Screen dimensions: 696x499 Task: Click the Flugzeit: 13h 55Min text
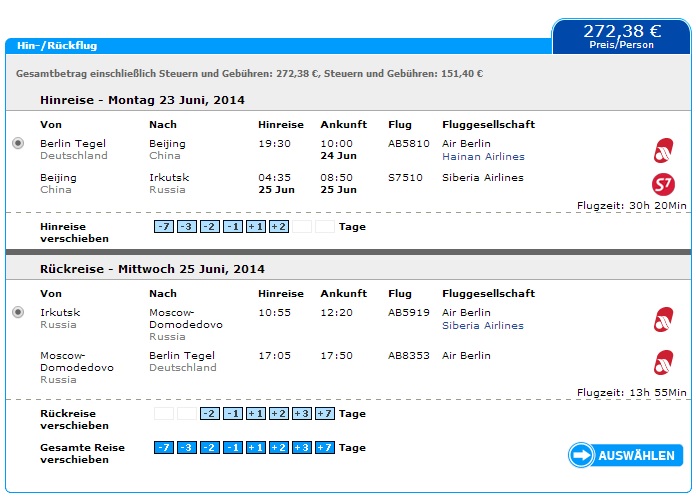click(631, 392)
